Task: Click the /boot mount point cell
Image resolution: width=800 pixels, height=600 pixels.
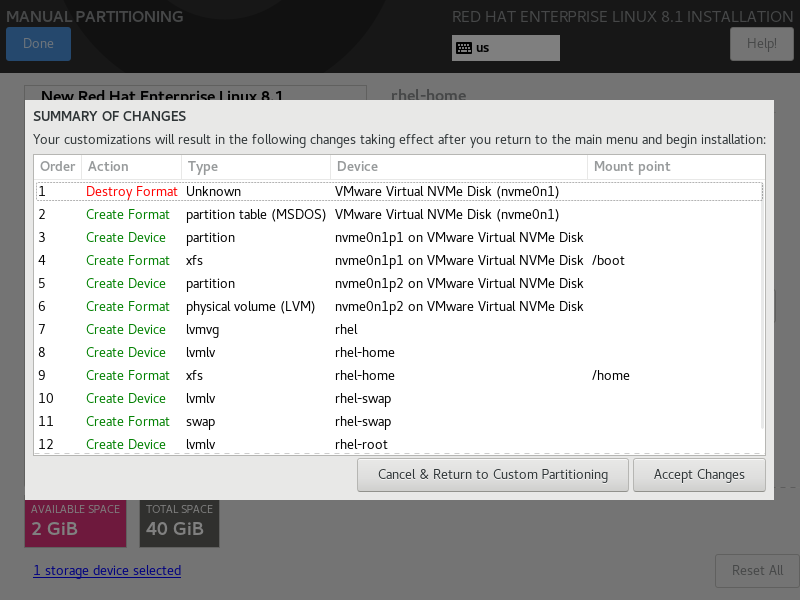Action: click(x=608, y=260)
